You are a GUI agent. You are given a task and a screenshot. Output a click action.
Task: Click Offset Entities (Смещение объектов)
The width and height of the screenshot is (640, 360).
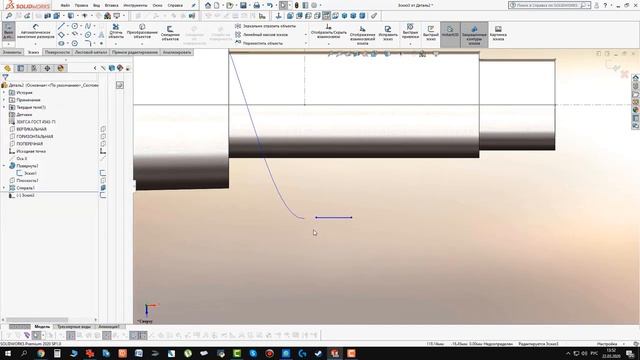[170, 33]
